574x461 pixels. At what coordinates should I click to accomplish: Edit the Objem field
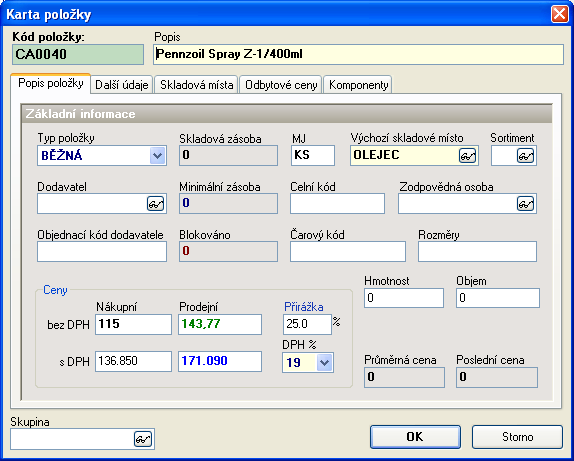(498, 298)
